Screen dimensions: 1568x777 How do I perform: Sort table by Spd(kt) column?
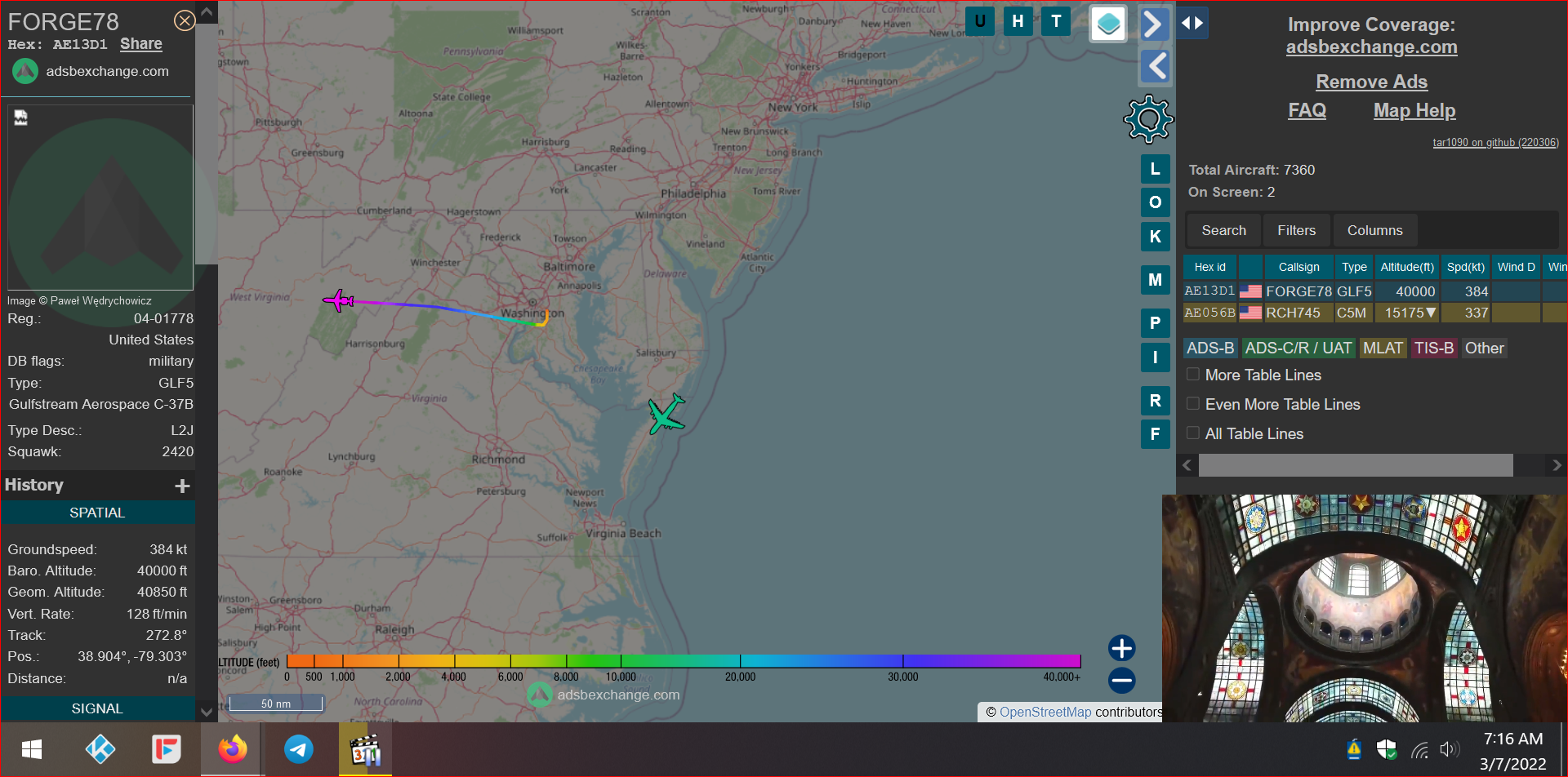click(1466, 267)
